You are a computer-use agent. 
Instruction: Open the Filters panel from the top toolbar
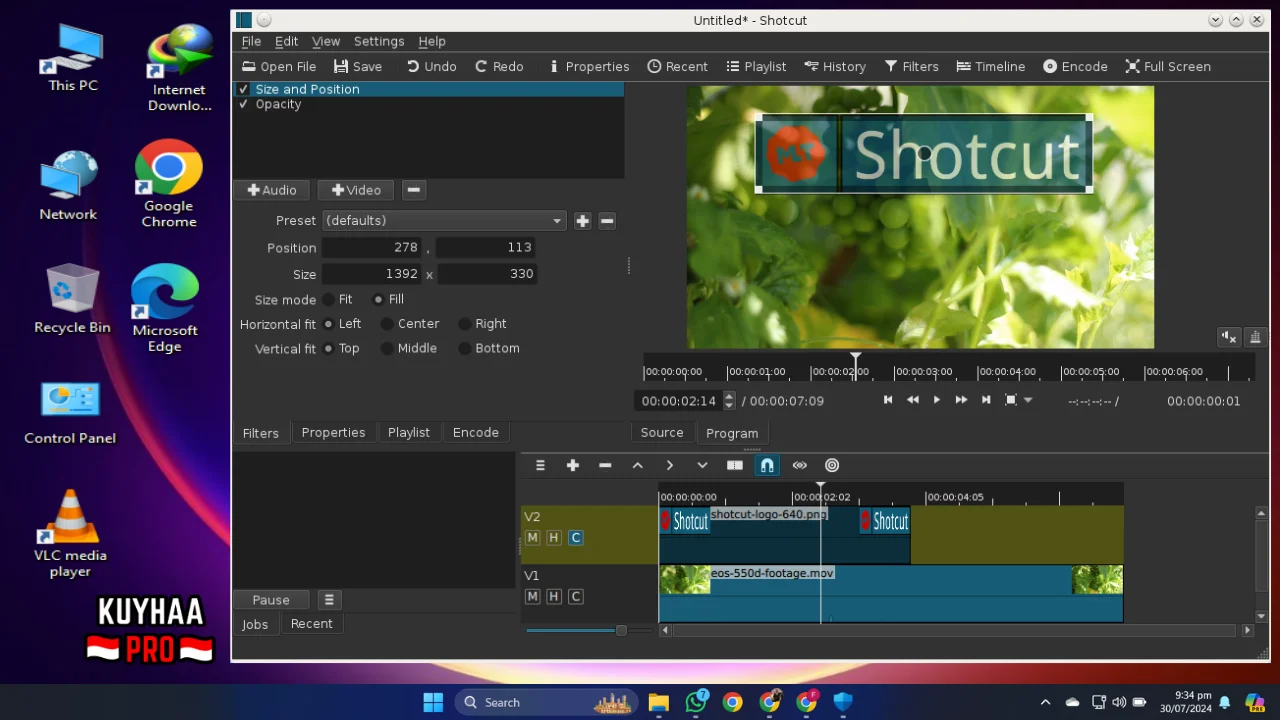(911, 66)
